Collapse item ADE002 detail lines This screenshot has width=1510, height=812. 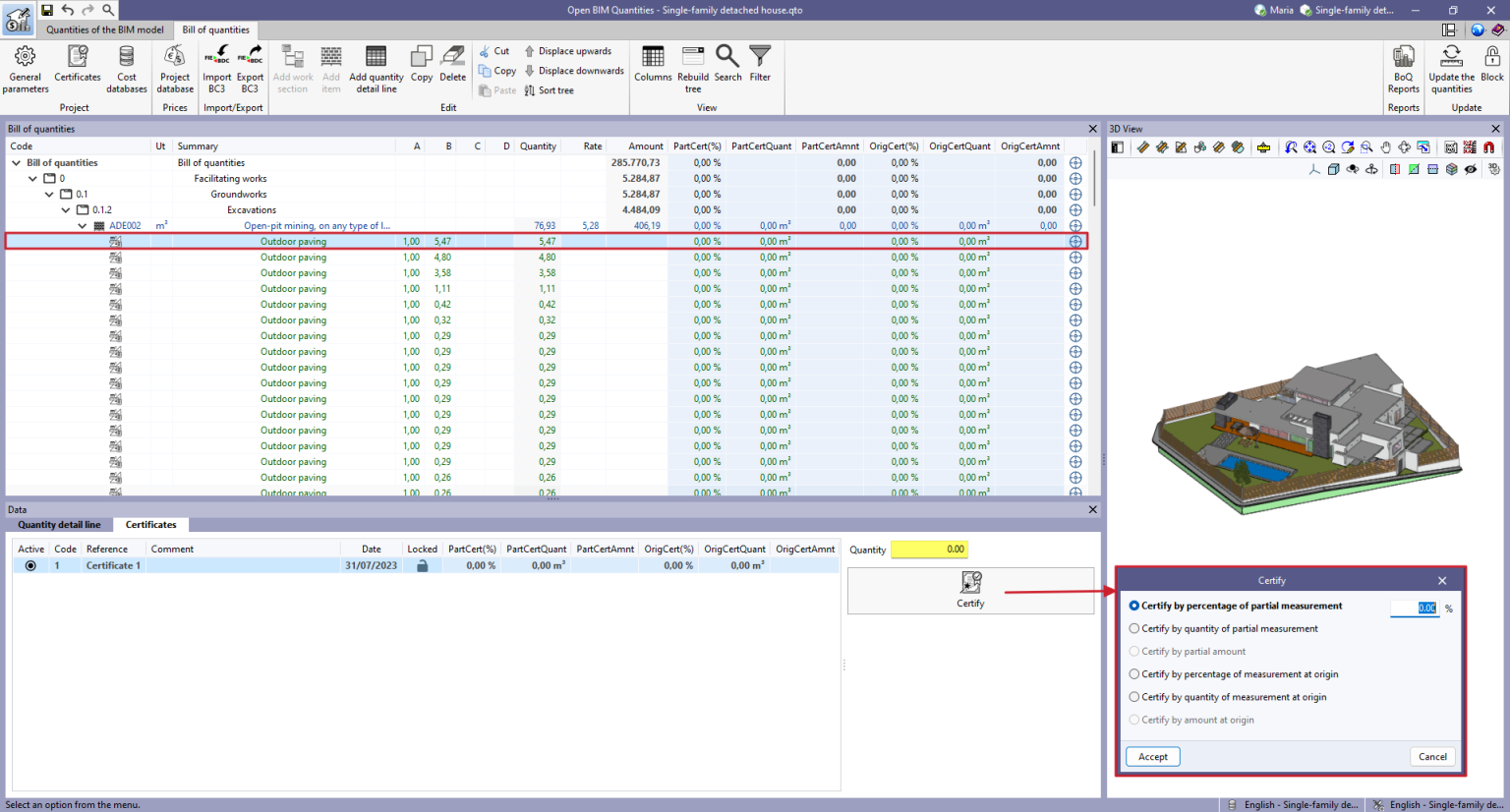pos(83,226)
